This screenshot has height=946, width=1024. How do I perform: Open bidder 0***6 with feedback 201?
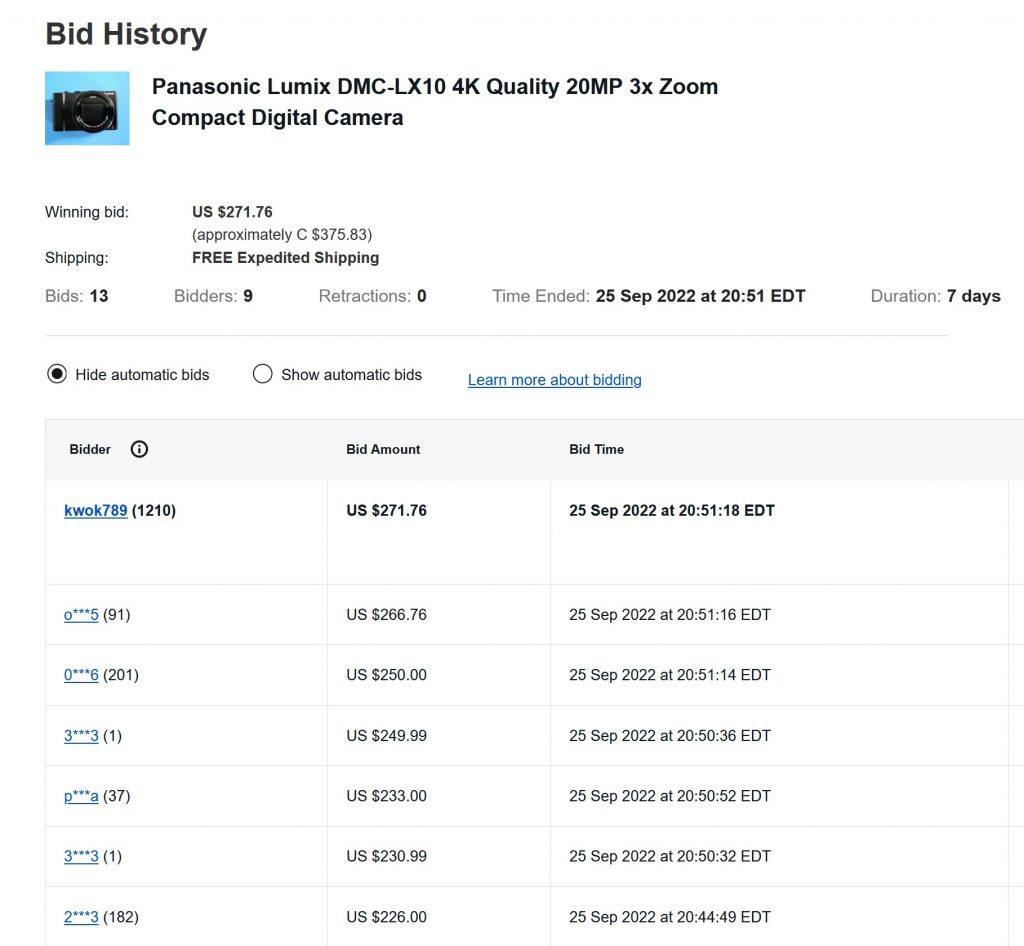81,675
